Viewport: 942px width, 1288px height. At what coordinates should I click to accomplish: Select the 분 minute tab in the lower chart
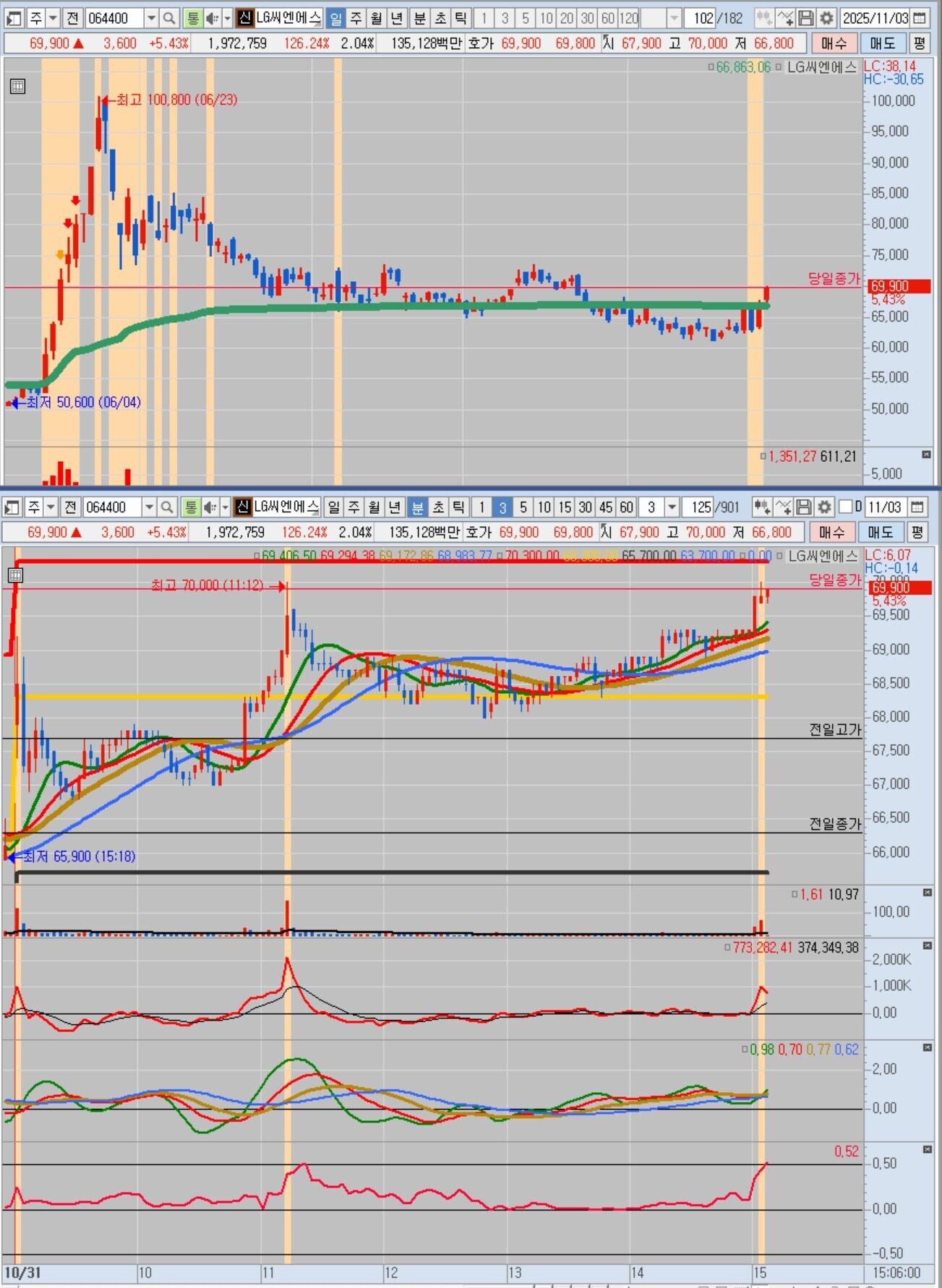coord(417,507)
